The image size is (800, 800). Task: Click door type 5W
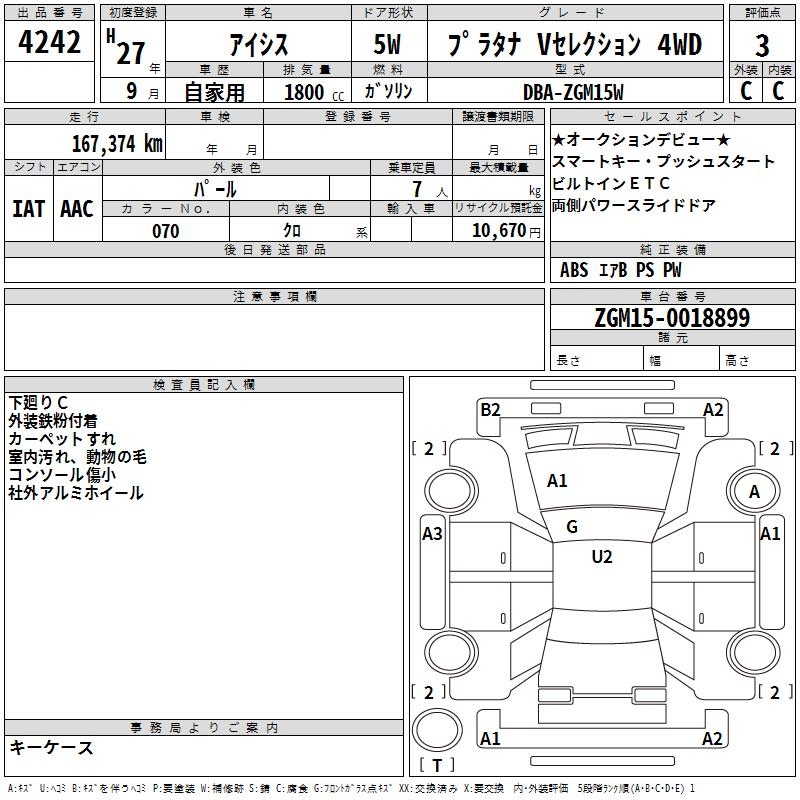387,44
